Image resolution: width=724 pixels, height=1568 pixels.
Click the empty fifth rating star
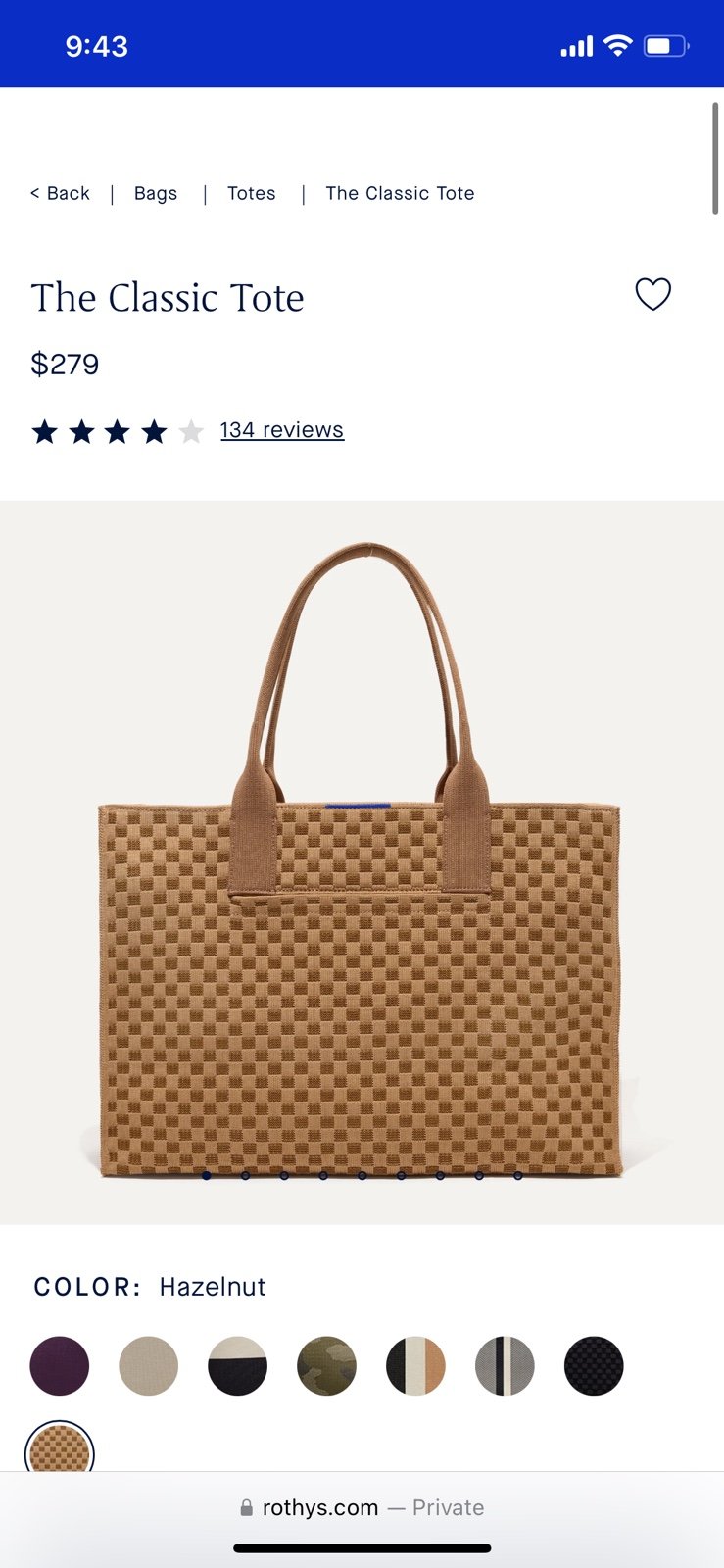191,431
